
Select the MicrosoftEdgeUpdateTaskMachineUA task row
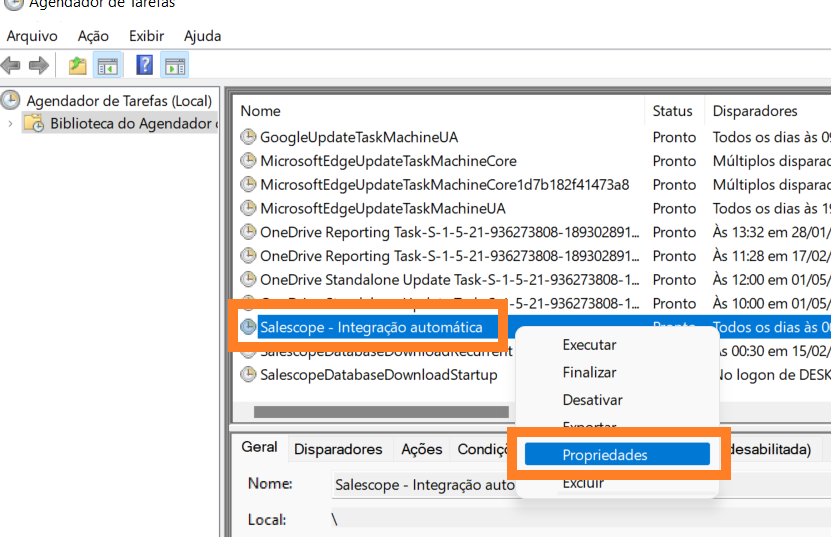coord(383,208)
